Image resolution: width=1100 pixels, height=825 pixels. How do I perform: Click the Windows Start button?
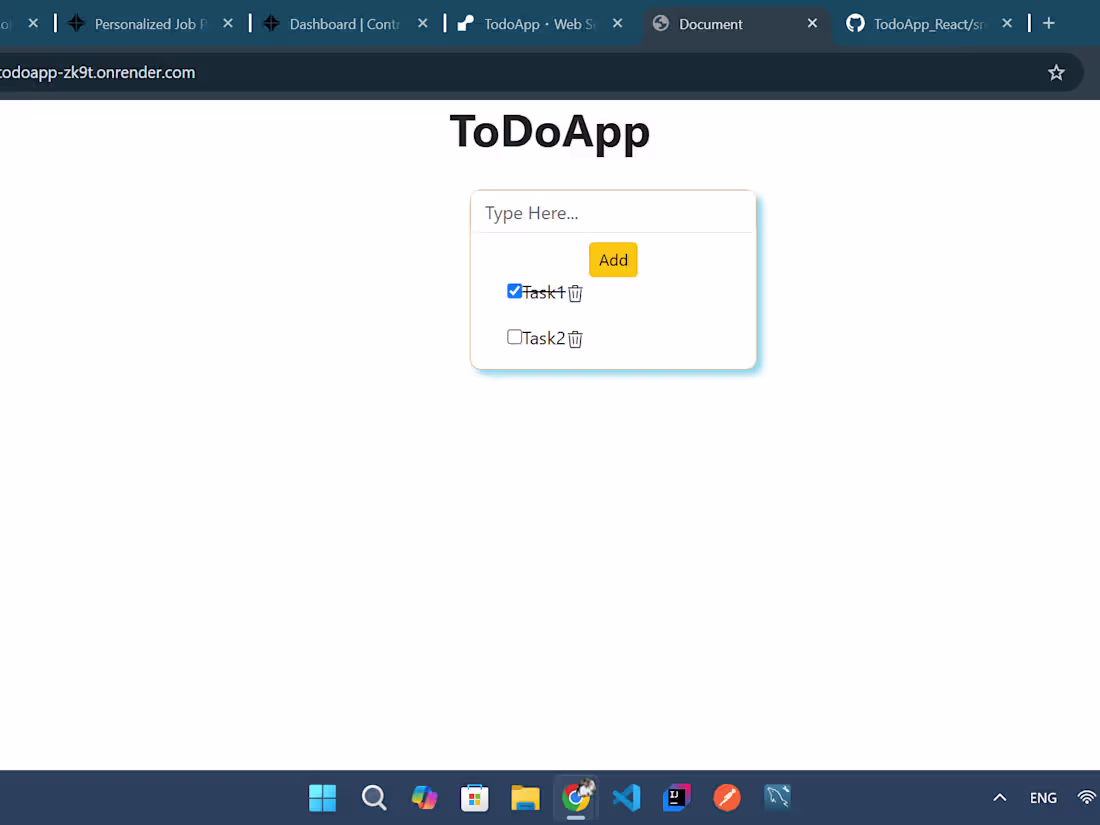322,797
